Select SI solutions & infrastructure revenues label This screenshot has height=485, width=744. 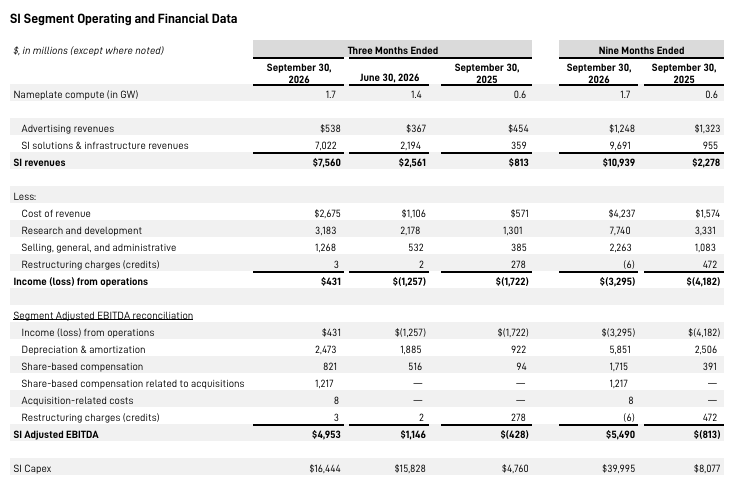coord(105,146)
